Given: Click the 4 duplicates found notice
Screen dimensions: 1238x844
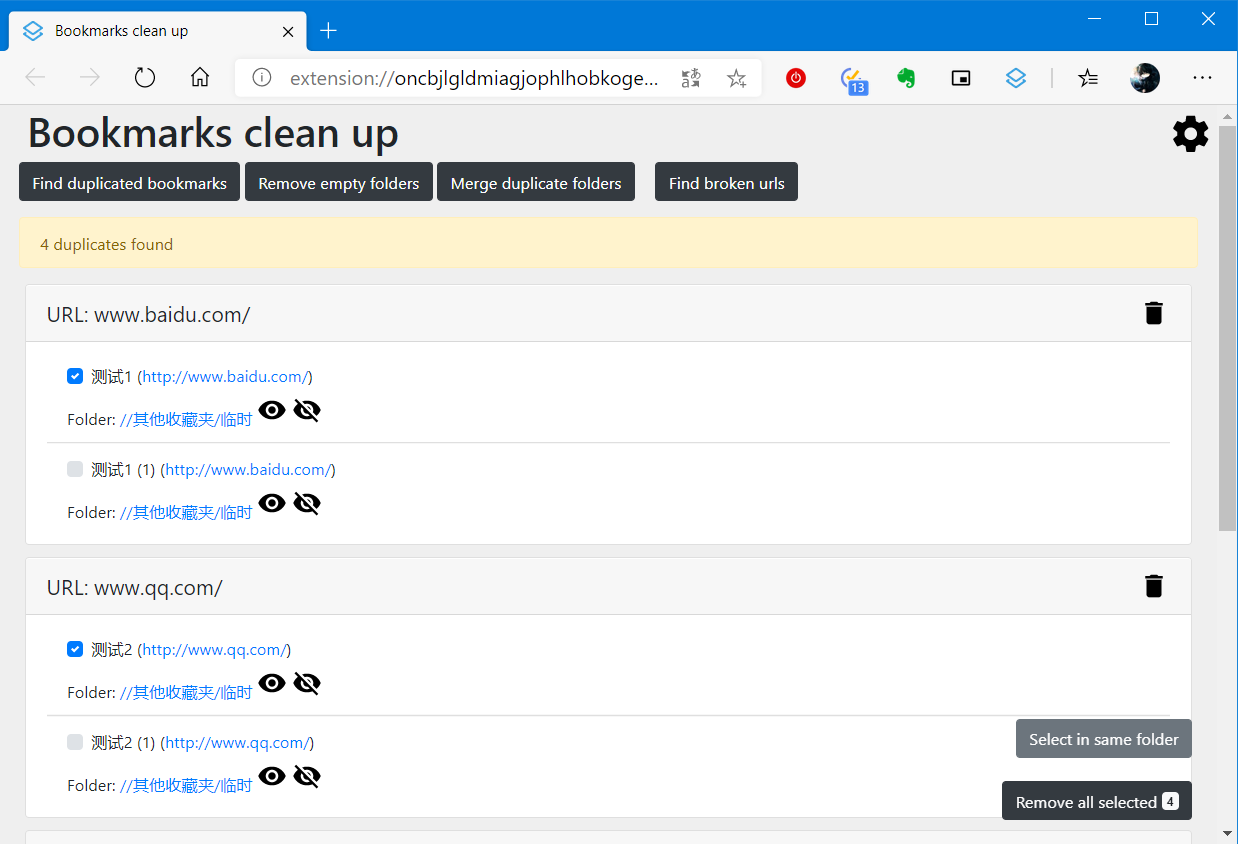Looking at the screenshot, I should pyautogui.click(x=608, y=244).
